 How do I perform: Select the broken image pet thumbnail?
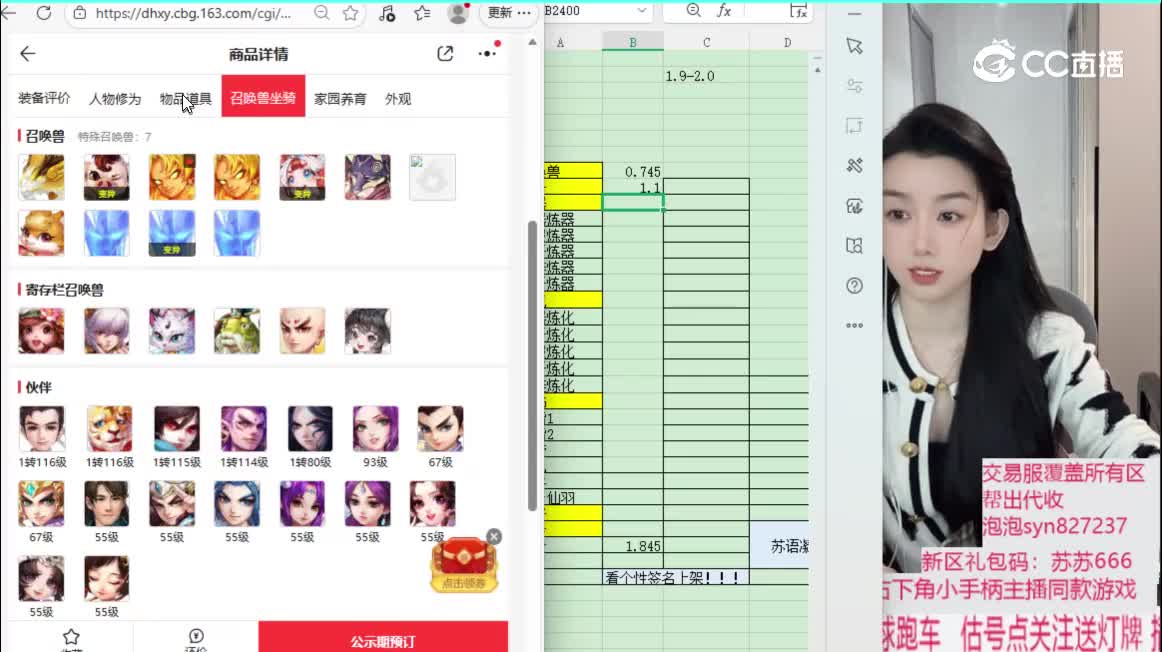433,177
